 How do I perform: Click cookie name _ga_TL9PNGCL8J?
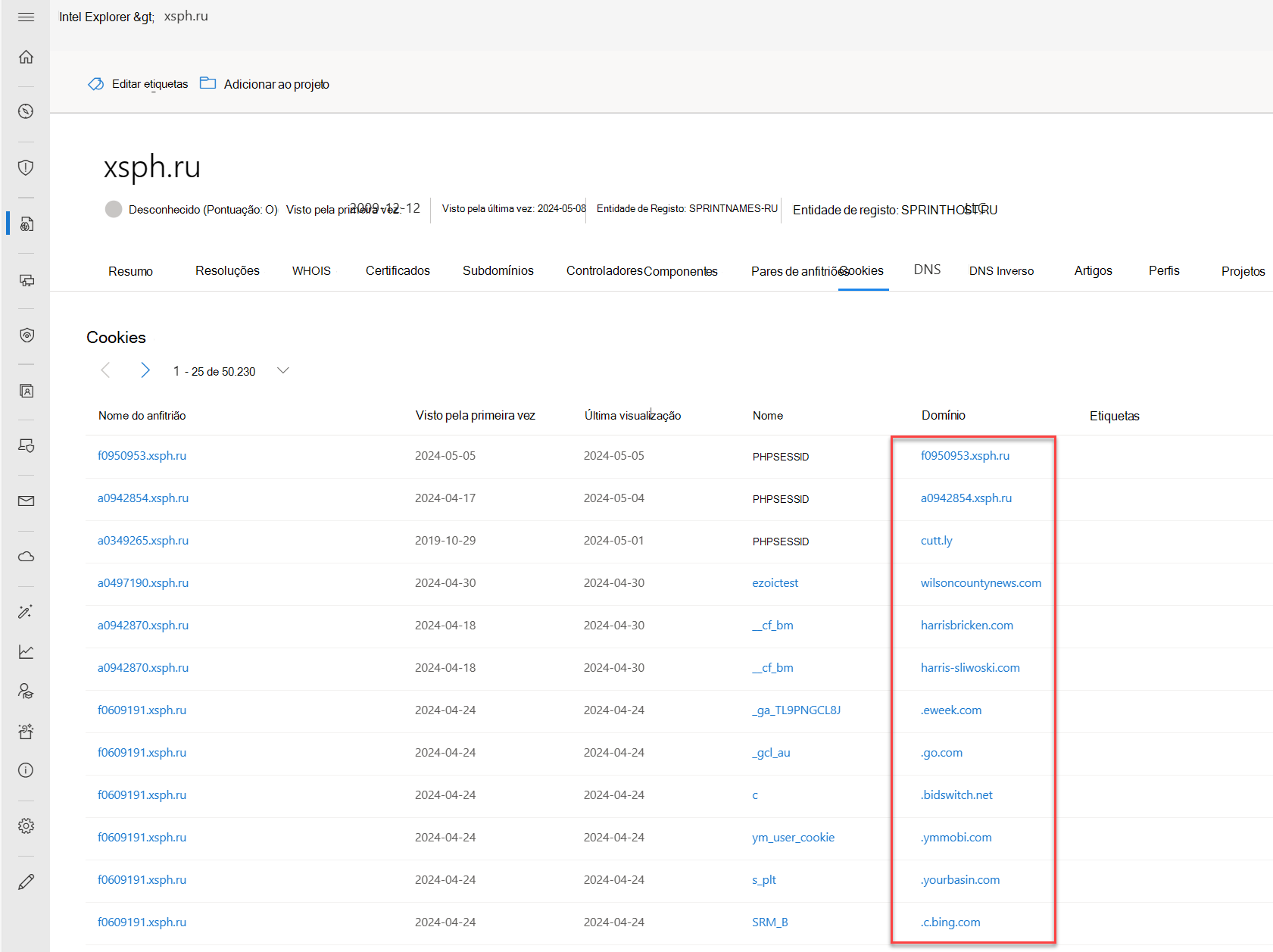click(x=797, y=710)
